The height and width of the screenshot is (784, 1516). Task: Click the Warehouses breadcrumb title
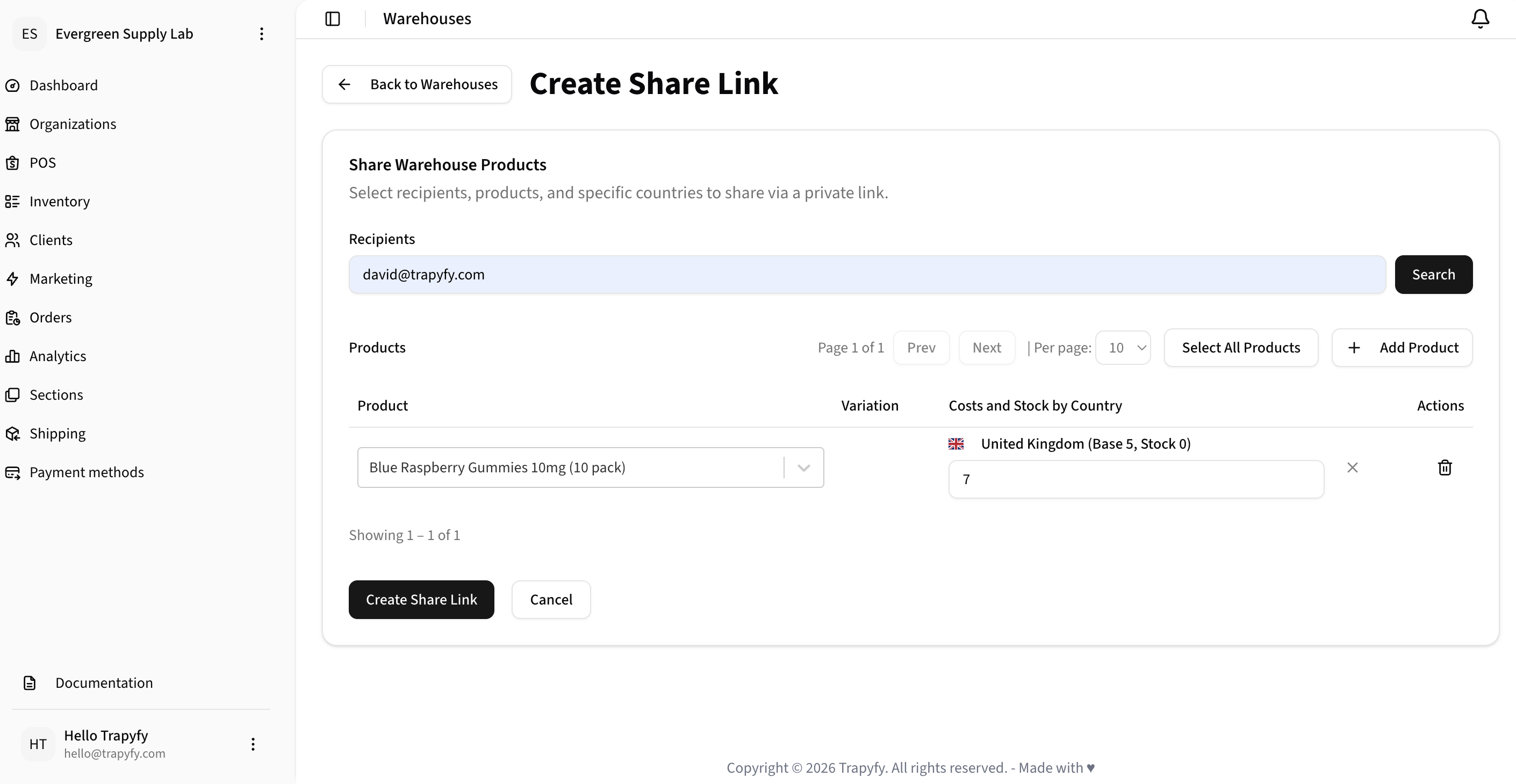coord(427,19)
